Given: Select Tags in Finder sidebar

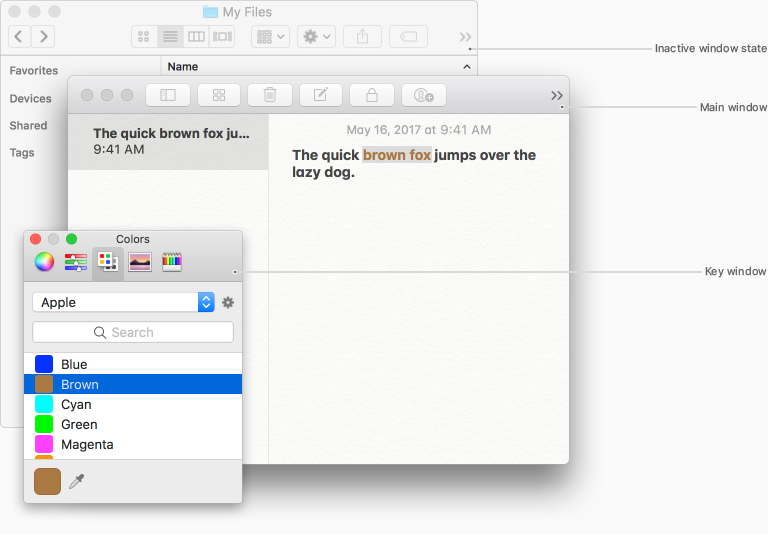Looking at the screenshot, I should pos(22,153).
